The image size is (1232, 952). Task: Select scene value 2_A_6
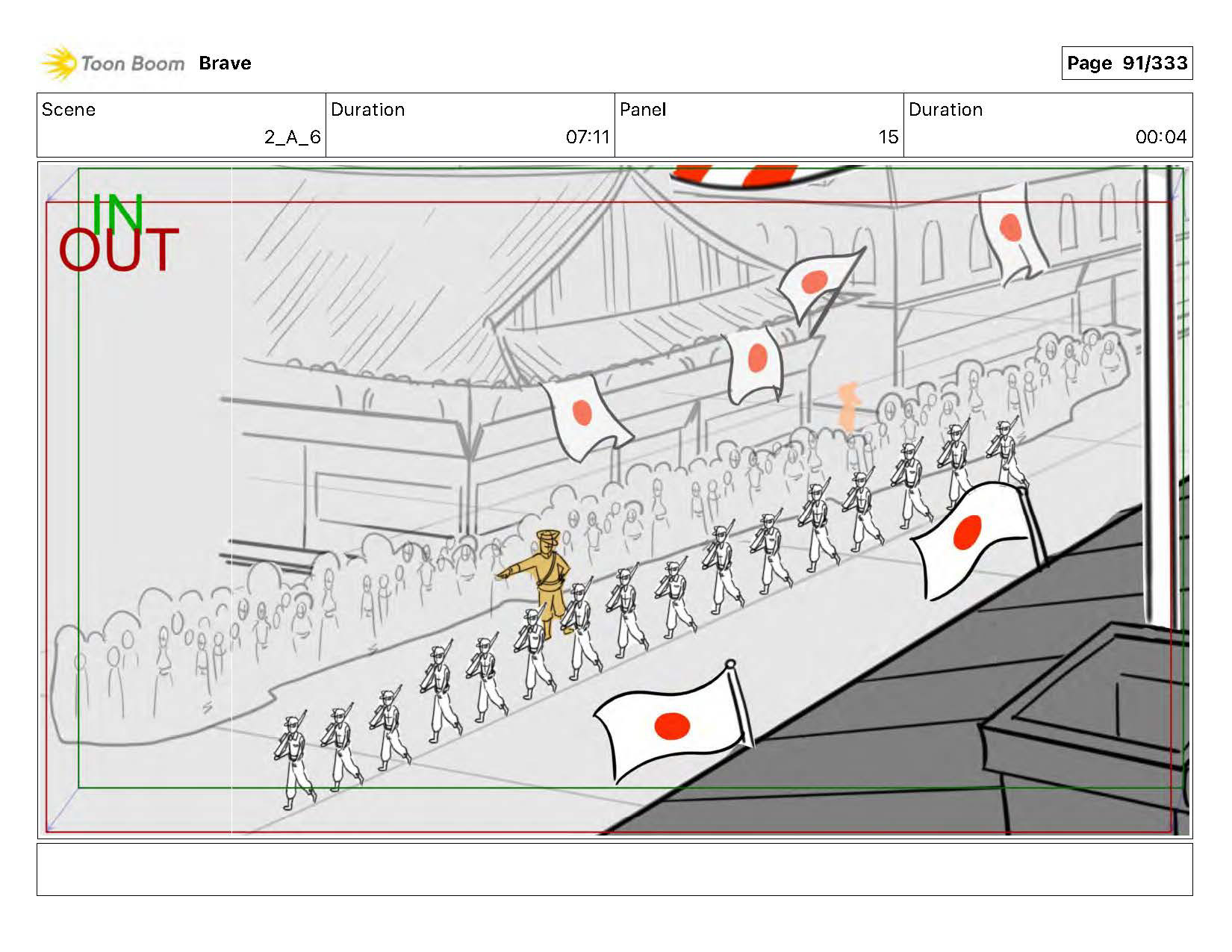(x=292, y=137)
